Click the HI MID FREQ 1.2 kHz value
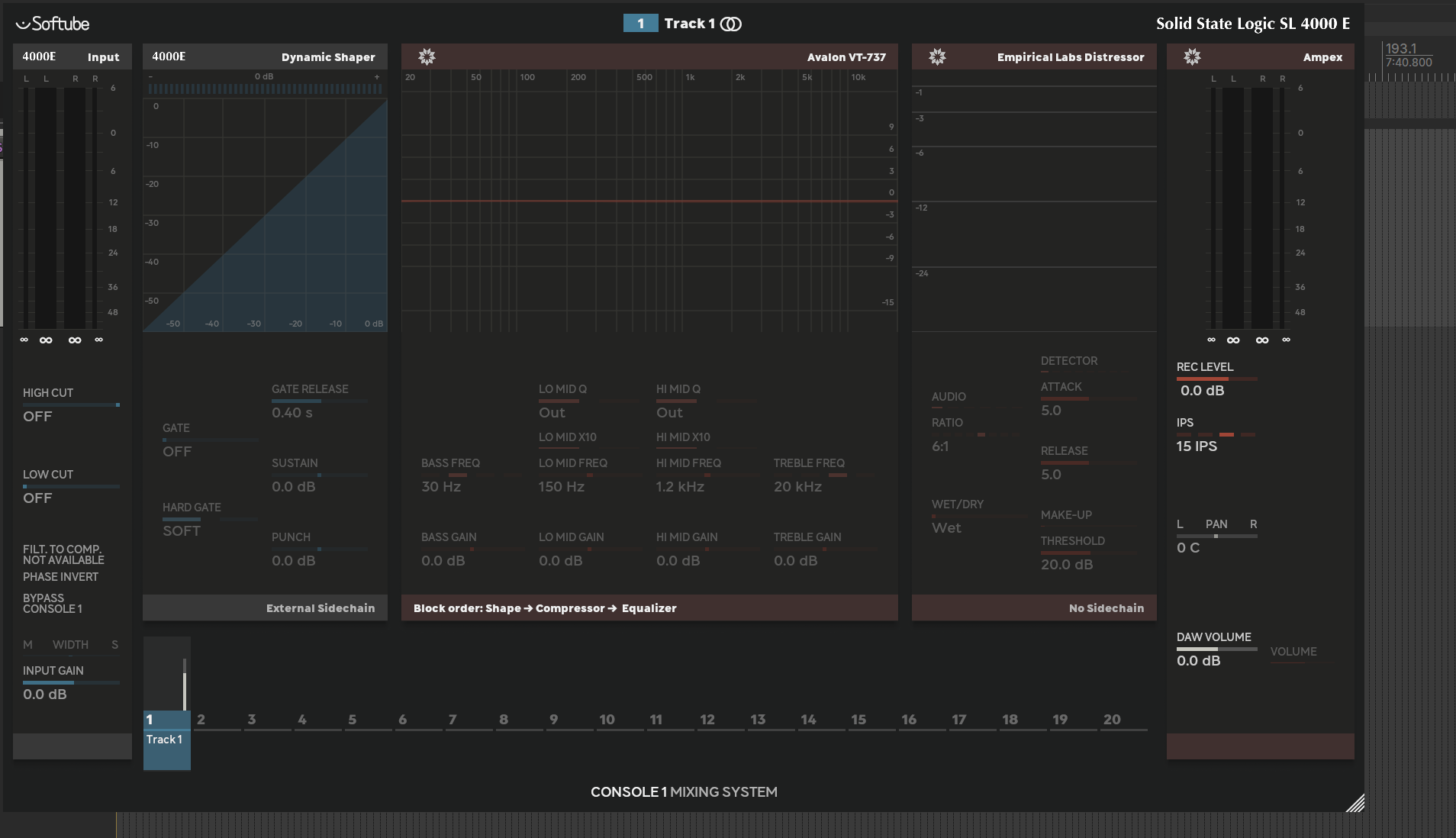The width and height of the screenshot is (1456, 838). pos(680,487)
